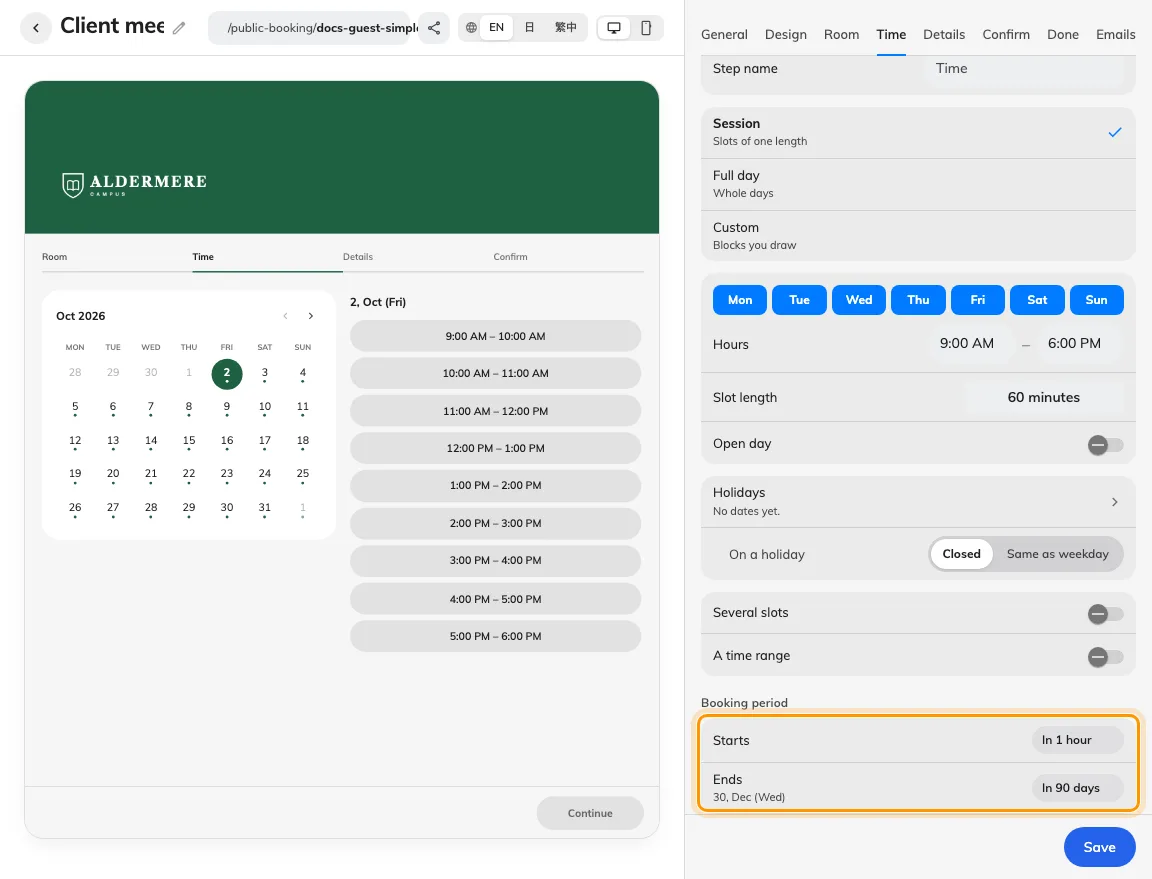Switch to the Design tab

tap(785, 35)
